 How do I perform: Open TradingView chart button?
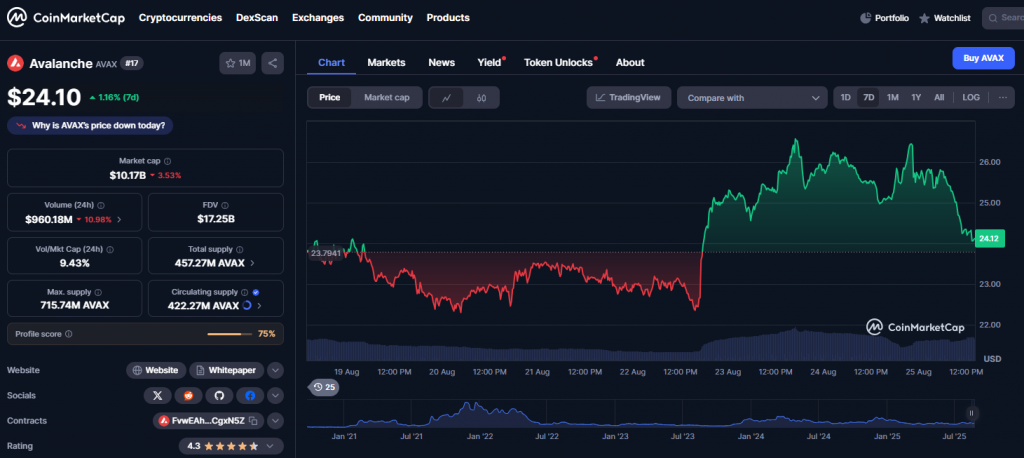pyautogui.click(x=629, y=97)
